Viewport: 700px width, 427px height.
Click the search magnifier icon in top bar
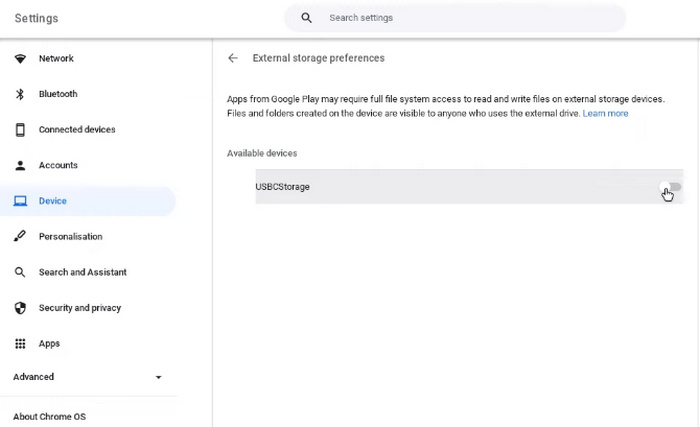point(306,18)
